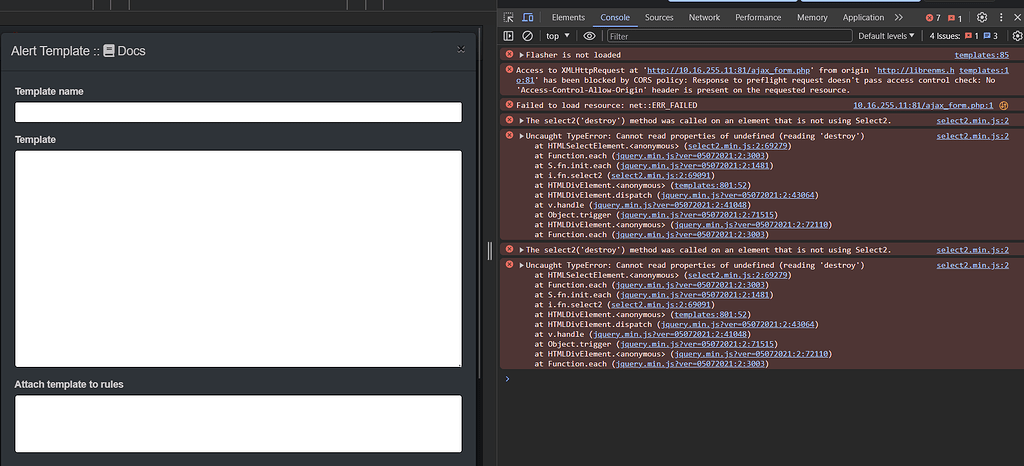Switch to the Network tab
The height and width of the screenshot is (466, 1024).
[x=704, y=18]
